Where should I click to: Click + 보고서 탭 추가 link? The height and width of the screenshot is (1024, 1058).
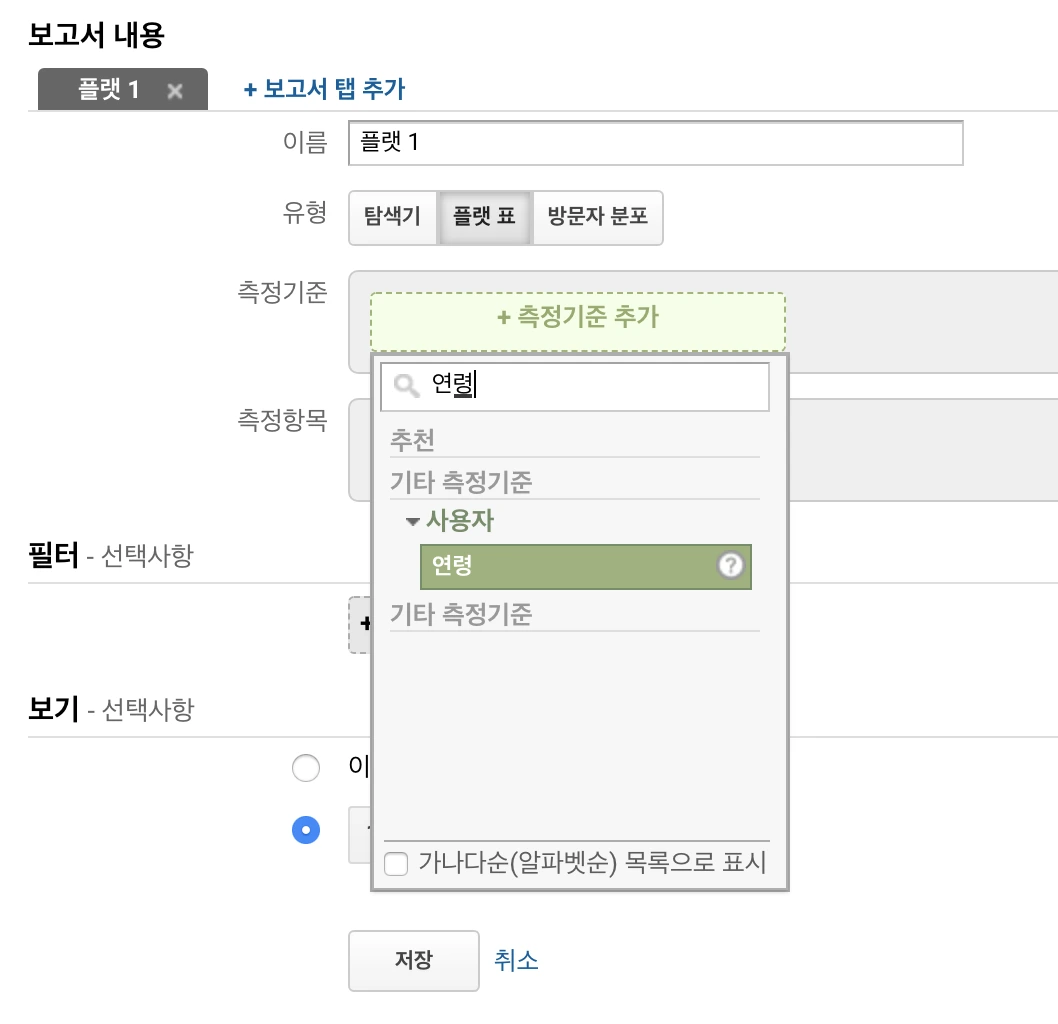click(x=324, y=89)
